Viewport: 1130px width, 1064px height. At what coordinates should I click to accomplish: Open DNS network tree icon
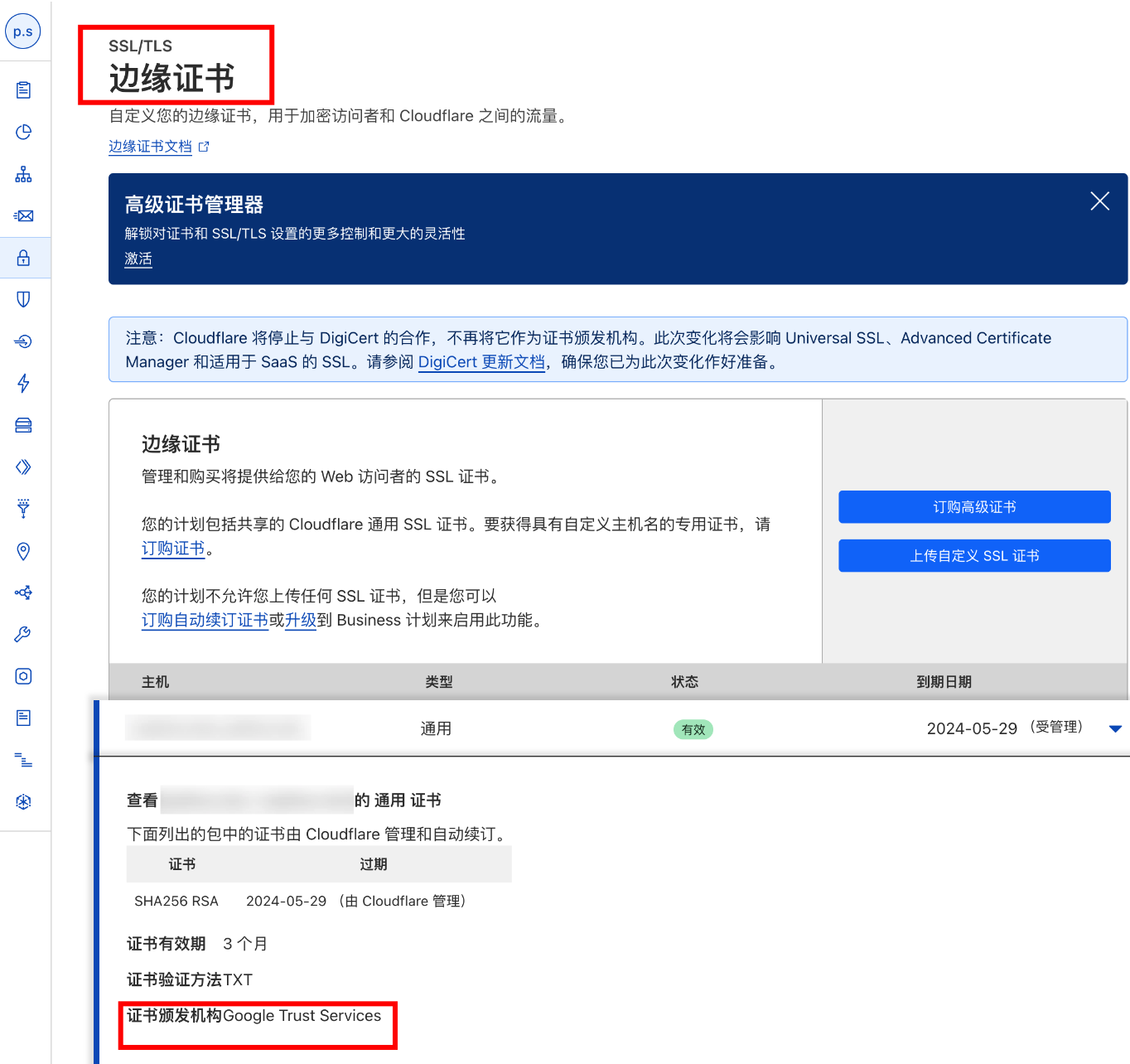pyautogui.click(x=23, y=174)
